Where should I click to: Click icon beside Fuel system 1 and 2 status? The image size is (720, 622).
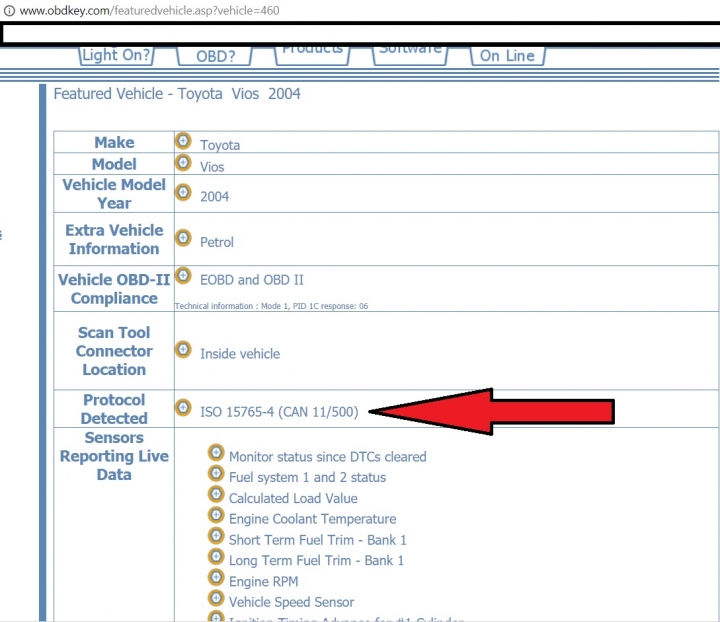pyautogui.click(x=216, y=473)
